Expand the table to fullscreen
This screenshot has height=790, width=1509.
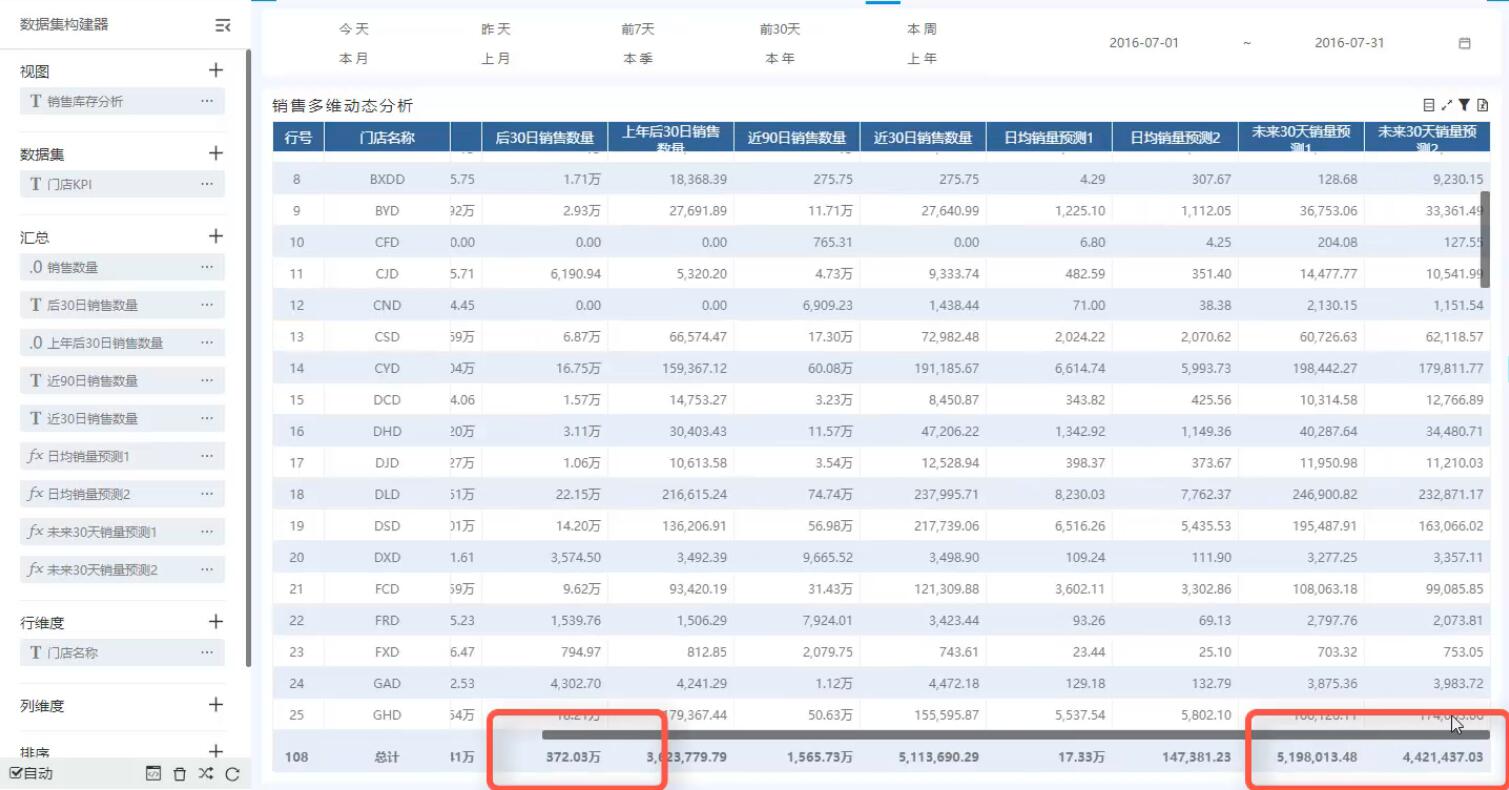point(1447,105)
